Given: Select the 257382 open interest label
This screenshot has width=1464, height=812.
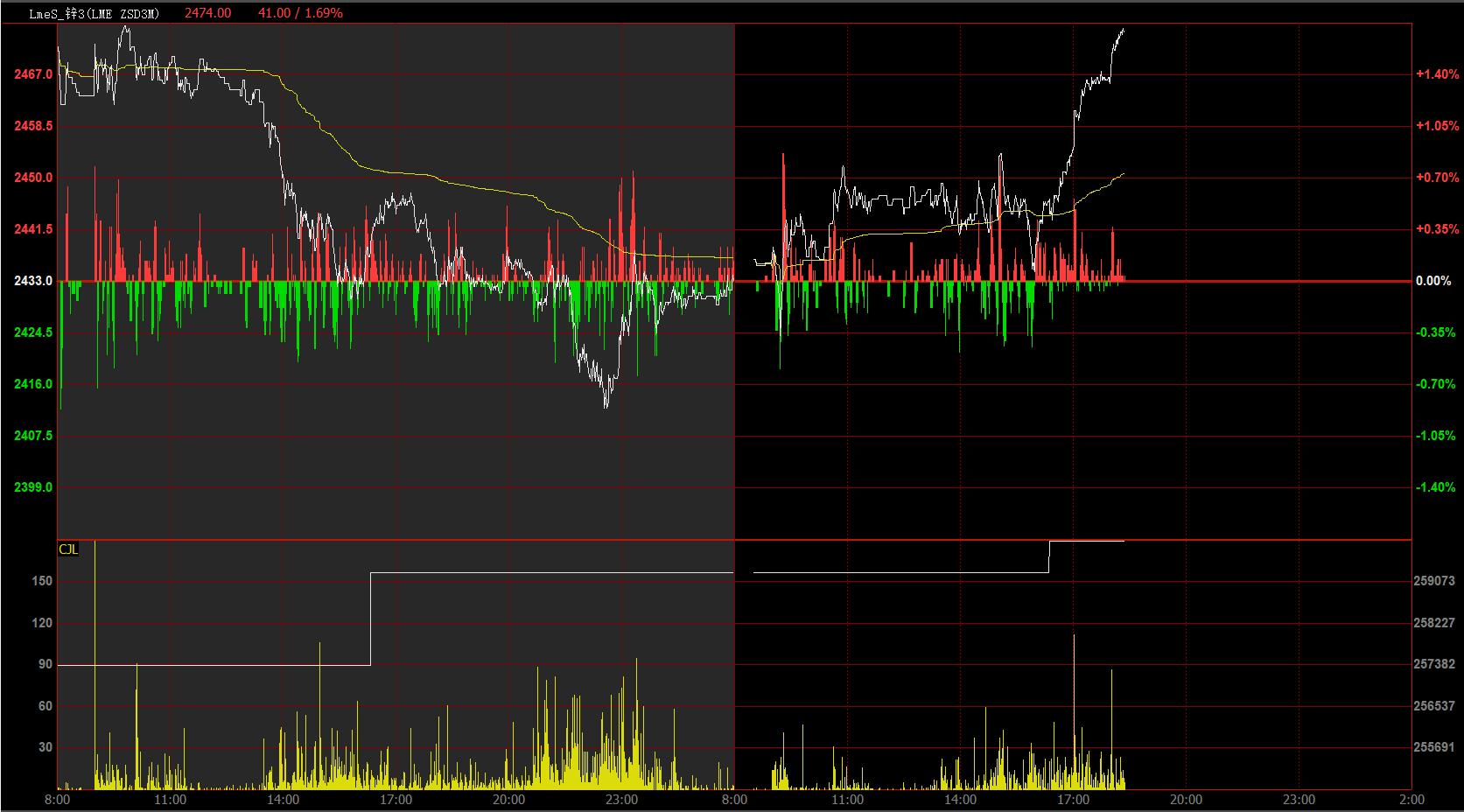Looking at the screenshot, I should [x=1434, y=665].
